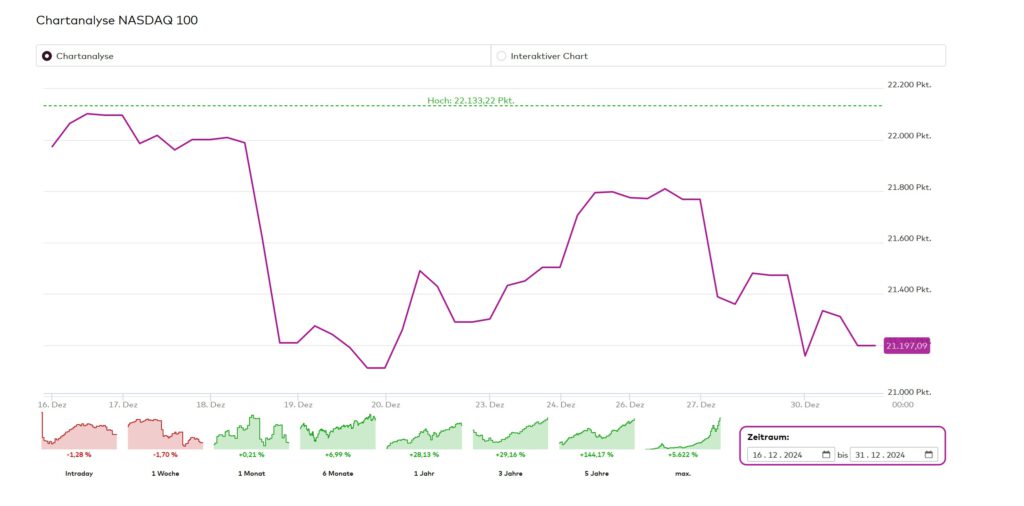Click the 3 Jahre period label

(510, 473)
